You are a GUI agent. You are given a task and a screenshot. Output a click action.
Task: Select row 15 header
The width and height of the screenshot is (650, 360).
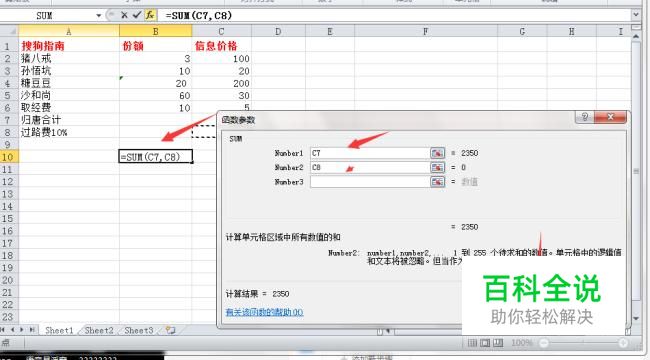(x=8, y=219)
